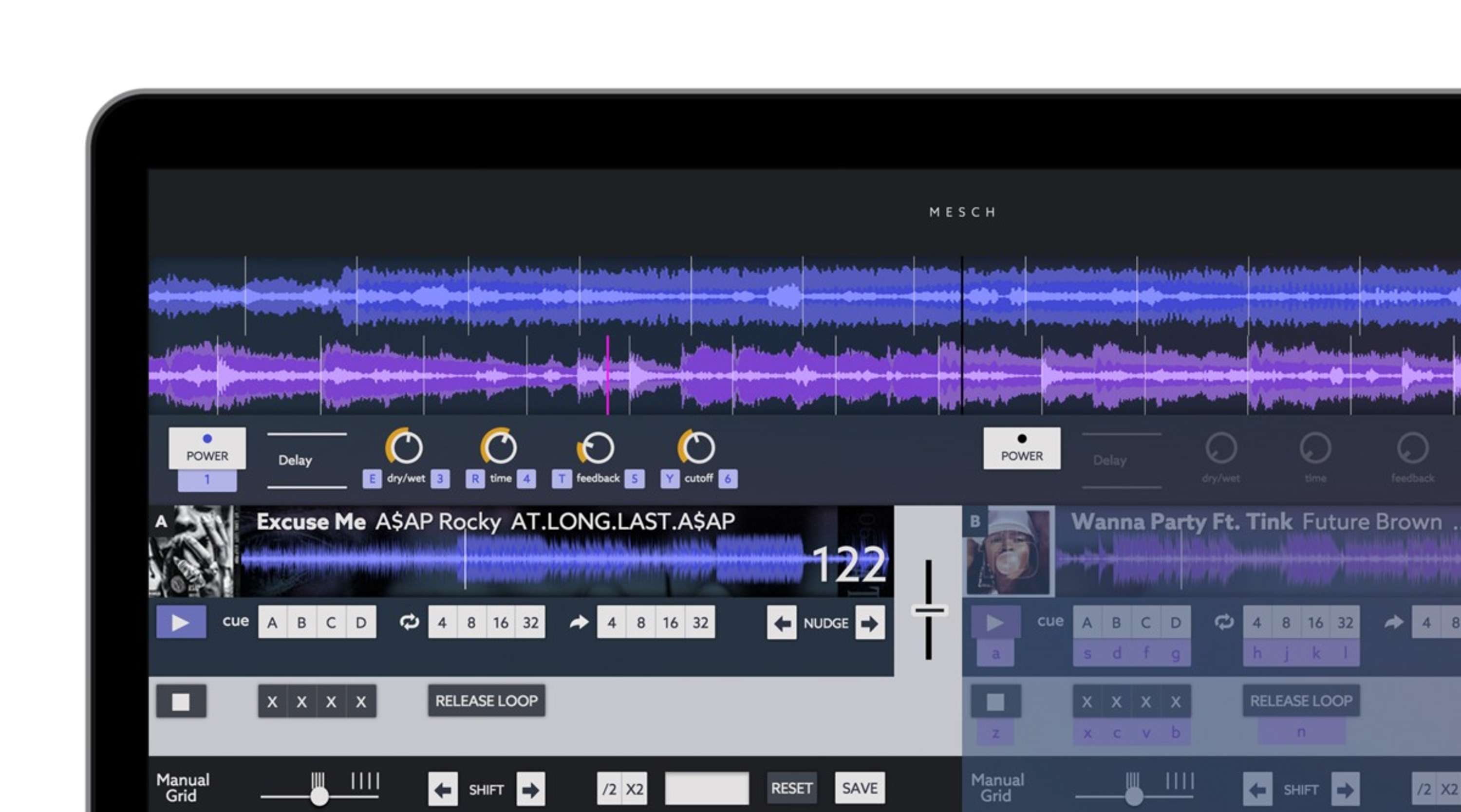Shift deck A grid right
This screenshot has width=1461, height=812.
[x=531, y=789]
